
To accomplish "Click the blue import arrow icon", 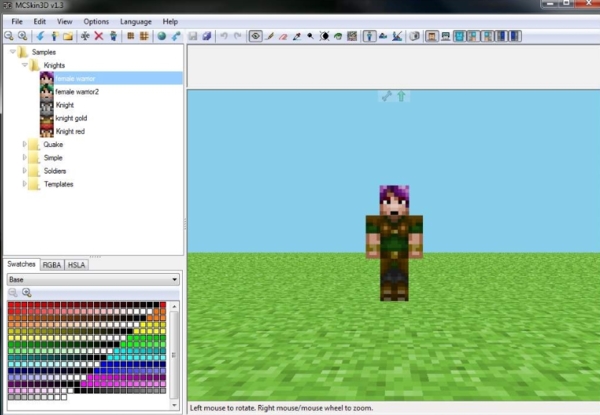I will (40, 36).
